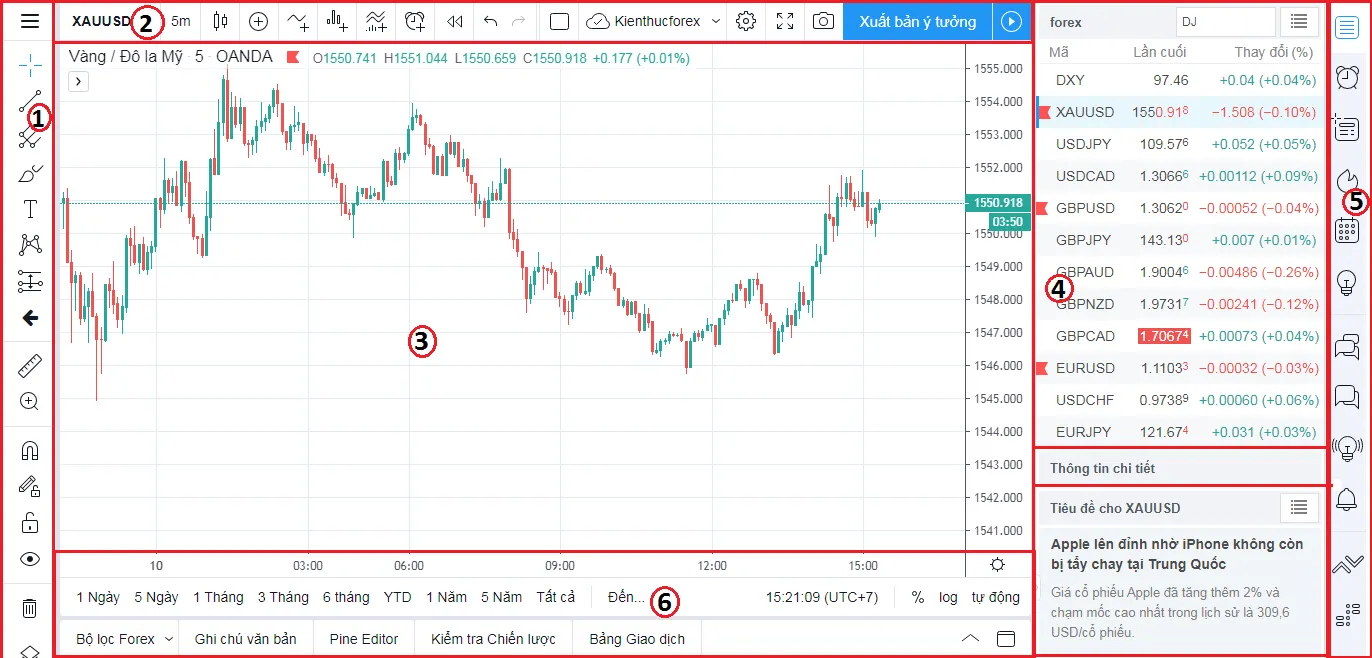Take a chart snapshot with the camera icon
The image size is (1372, 658).
pos(823,21)
